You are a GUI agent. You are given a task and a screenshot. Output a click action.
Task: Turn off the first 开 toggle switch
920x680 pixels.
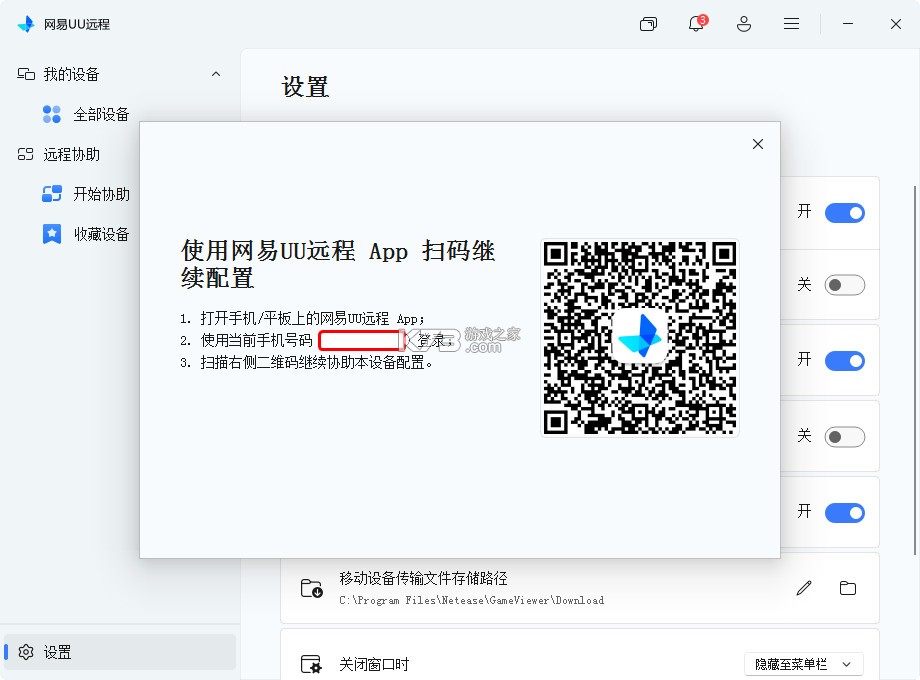tap(845, 212)
